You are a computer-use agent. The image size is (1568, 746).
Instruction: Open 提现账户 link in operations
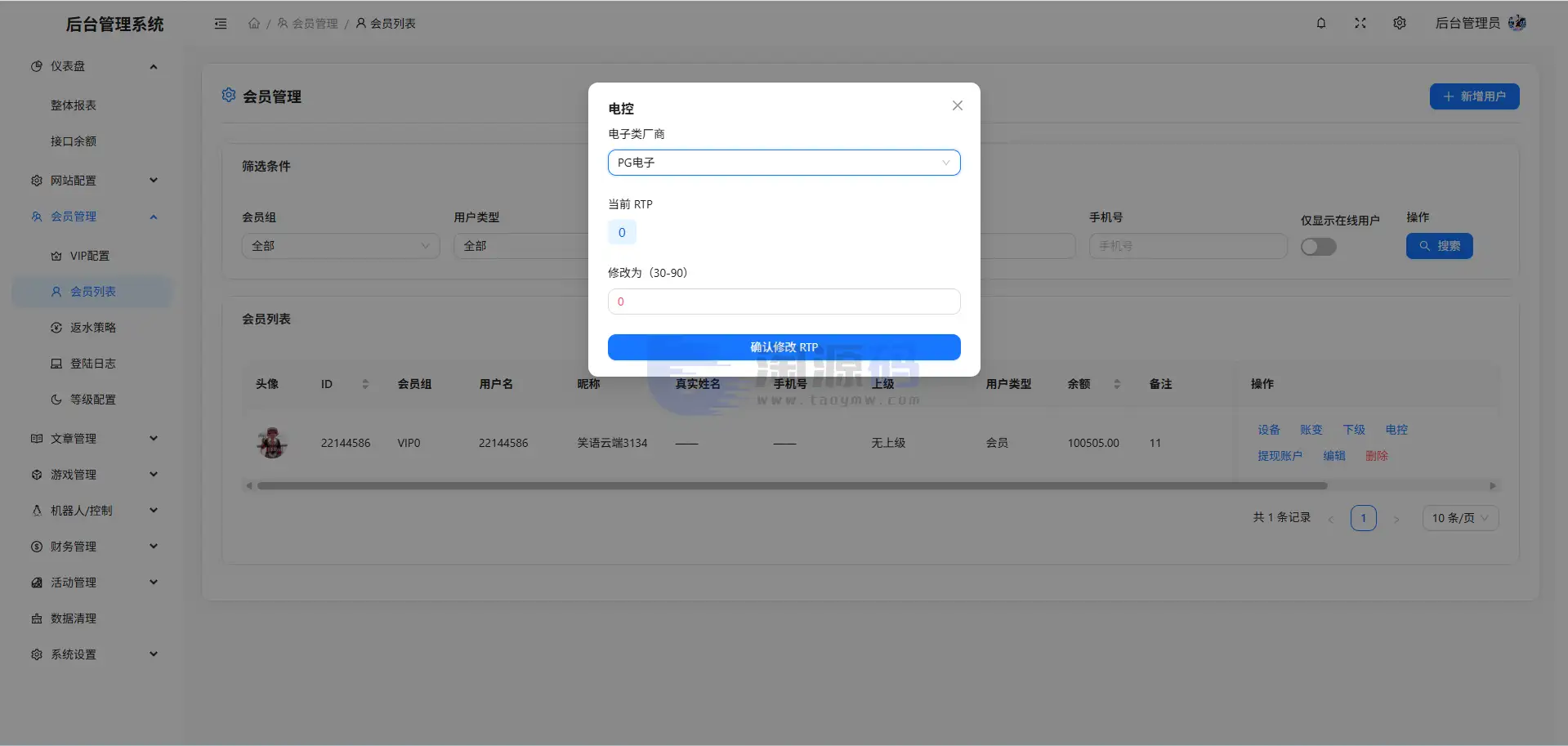[1280, 456]
